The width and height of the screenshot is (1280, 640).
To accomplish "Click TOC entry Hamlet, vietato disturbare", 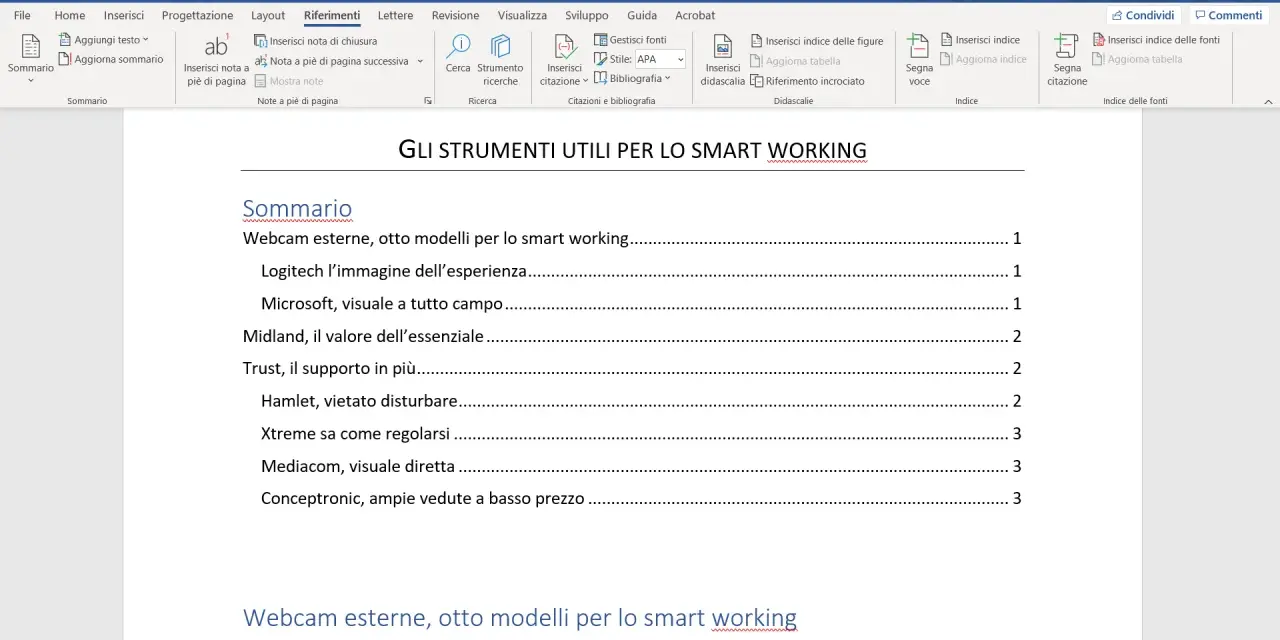I will [641, 401].
